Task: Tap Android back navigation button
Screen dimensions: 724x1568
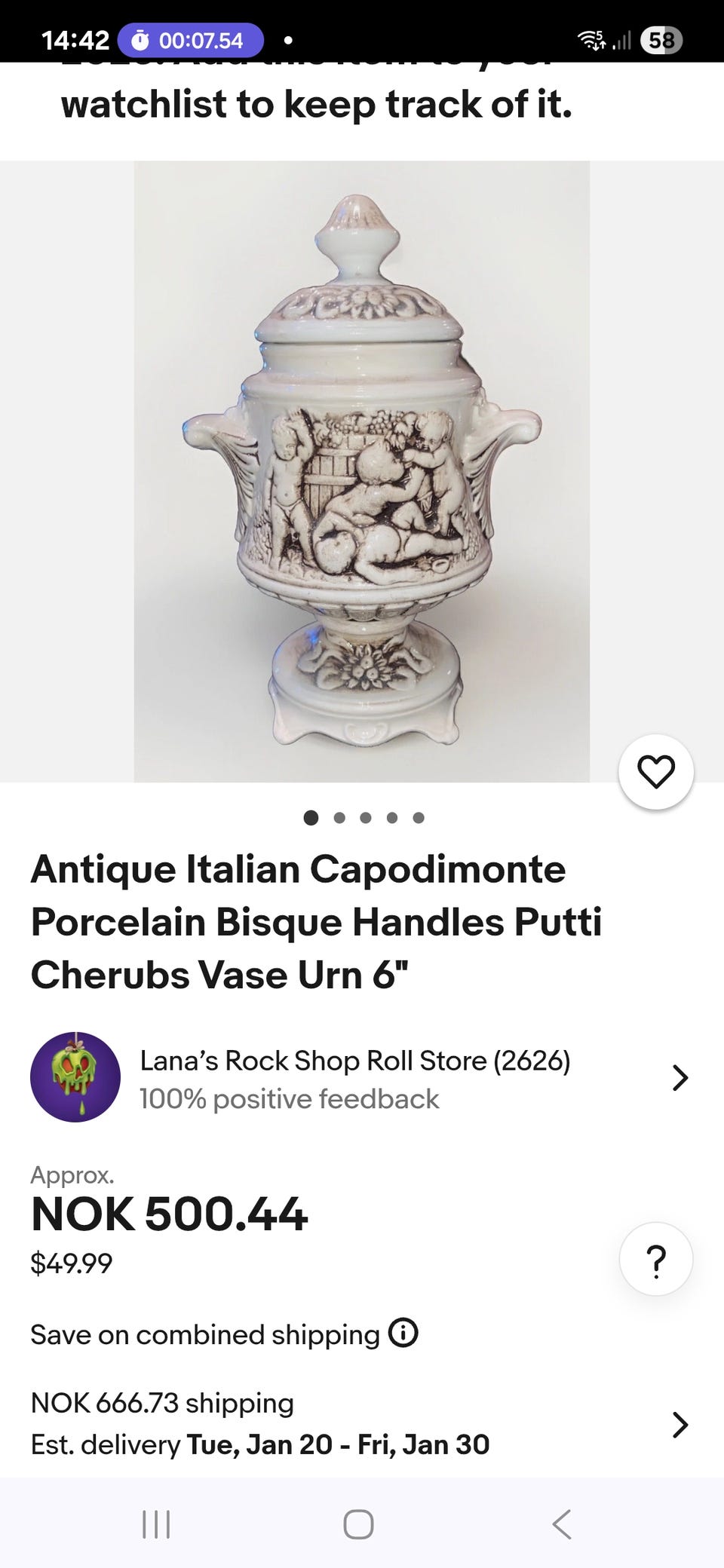Action: (562, 1524)
